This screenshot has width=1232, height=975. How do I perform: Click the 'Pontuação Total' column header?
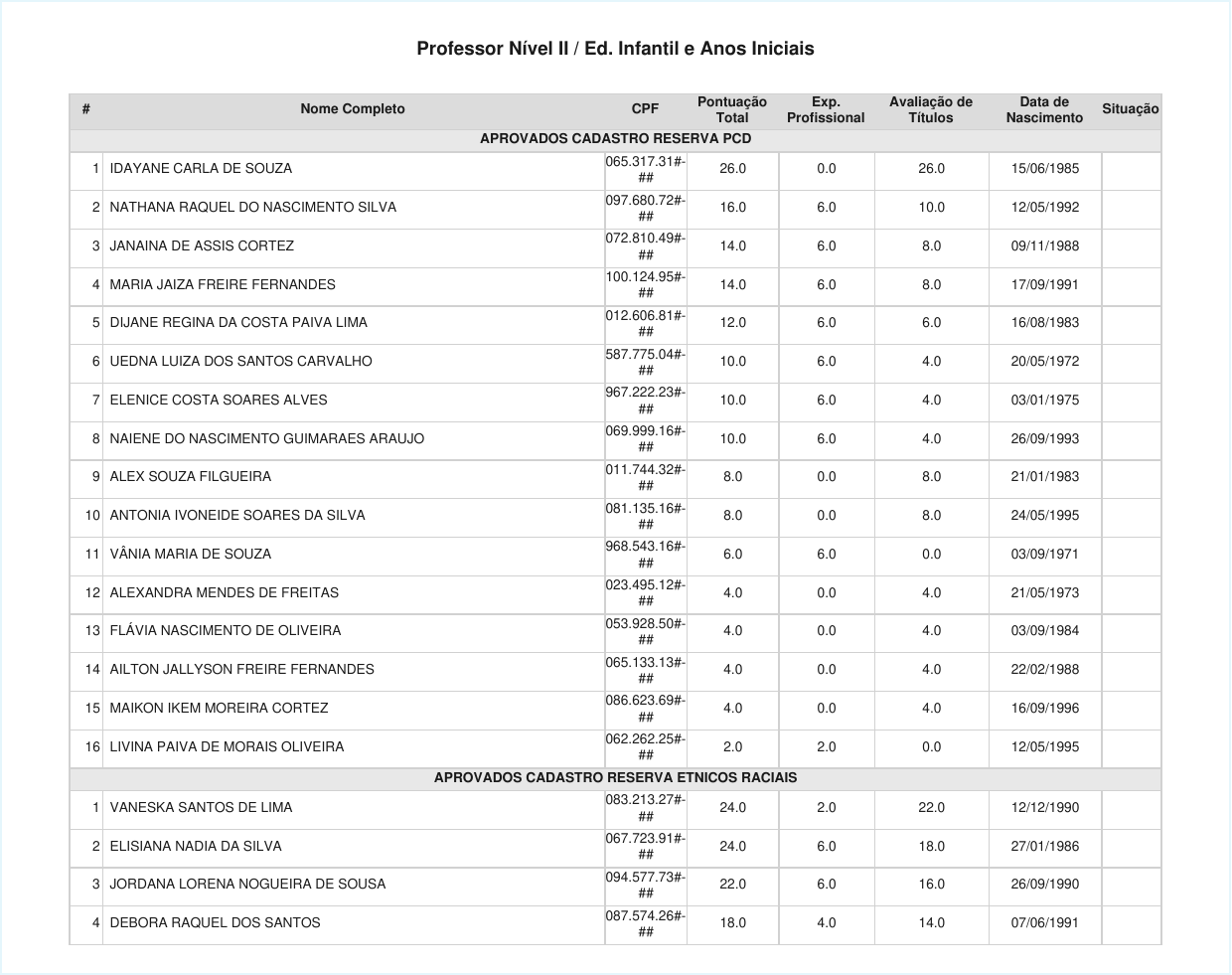(x=732, y=109)
